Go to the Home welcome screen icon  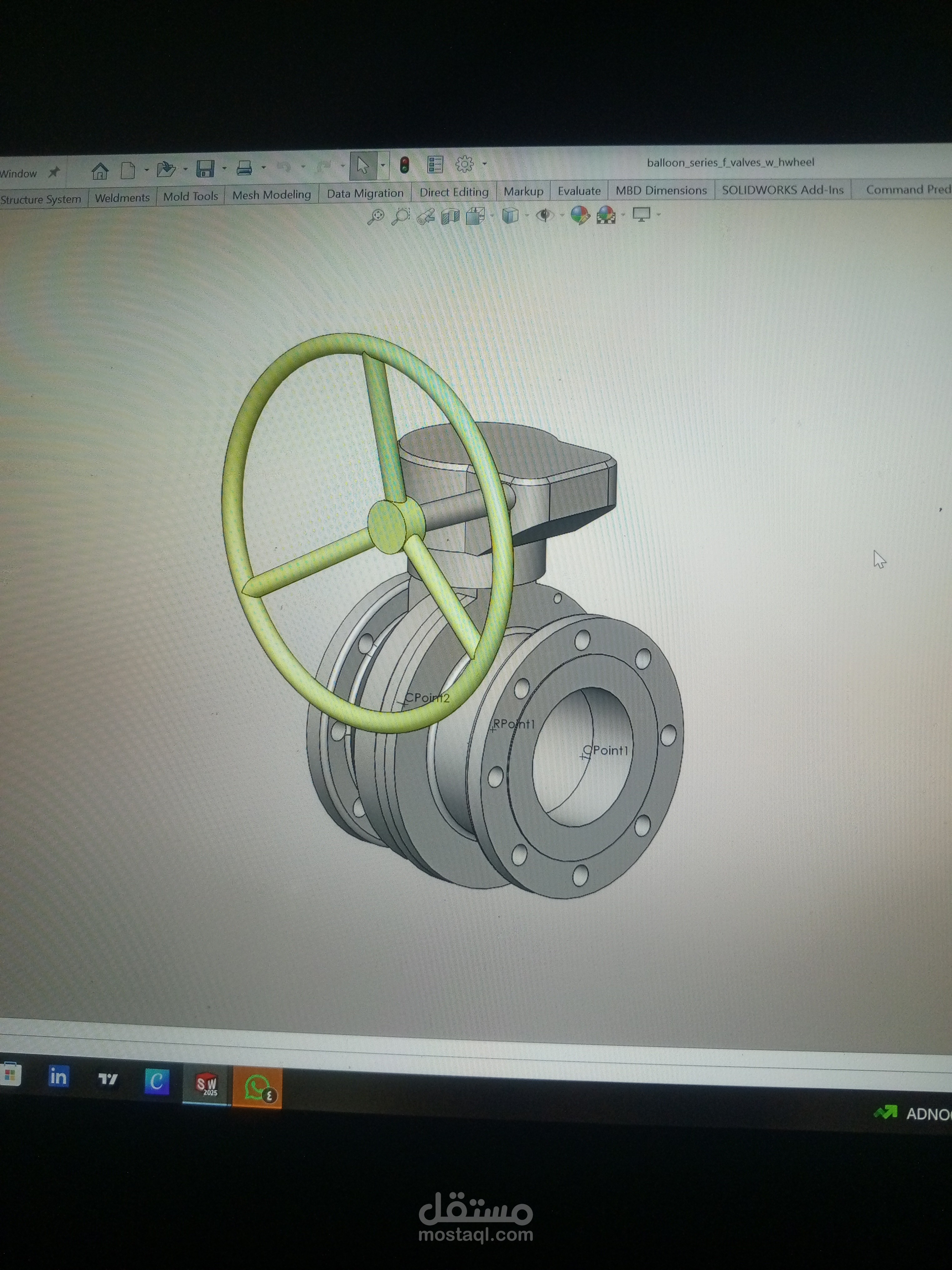(100, 171)
